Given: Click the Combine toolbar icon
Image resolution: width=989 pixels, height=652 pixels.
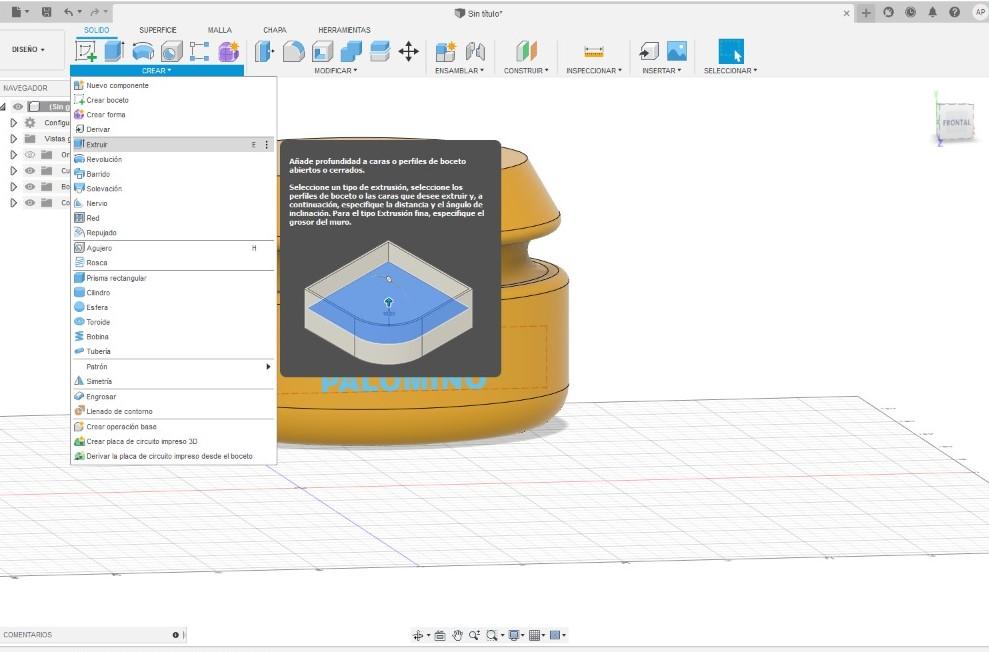Looking at the screenshot, I should point(351,51).
